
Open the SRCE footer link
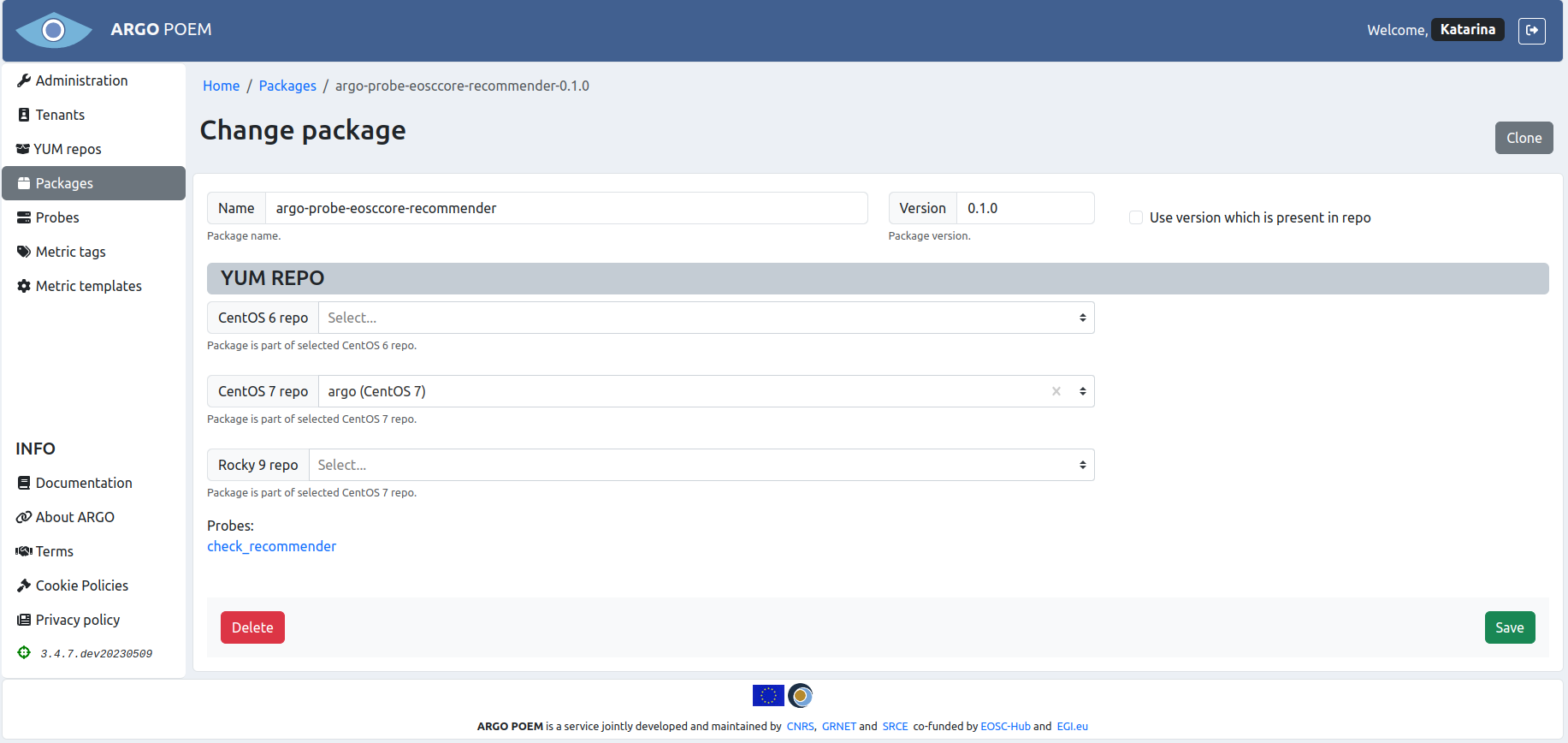[x=895, y=726]
